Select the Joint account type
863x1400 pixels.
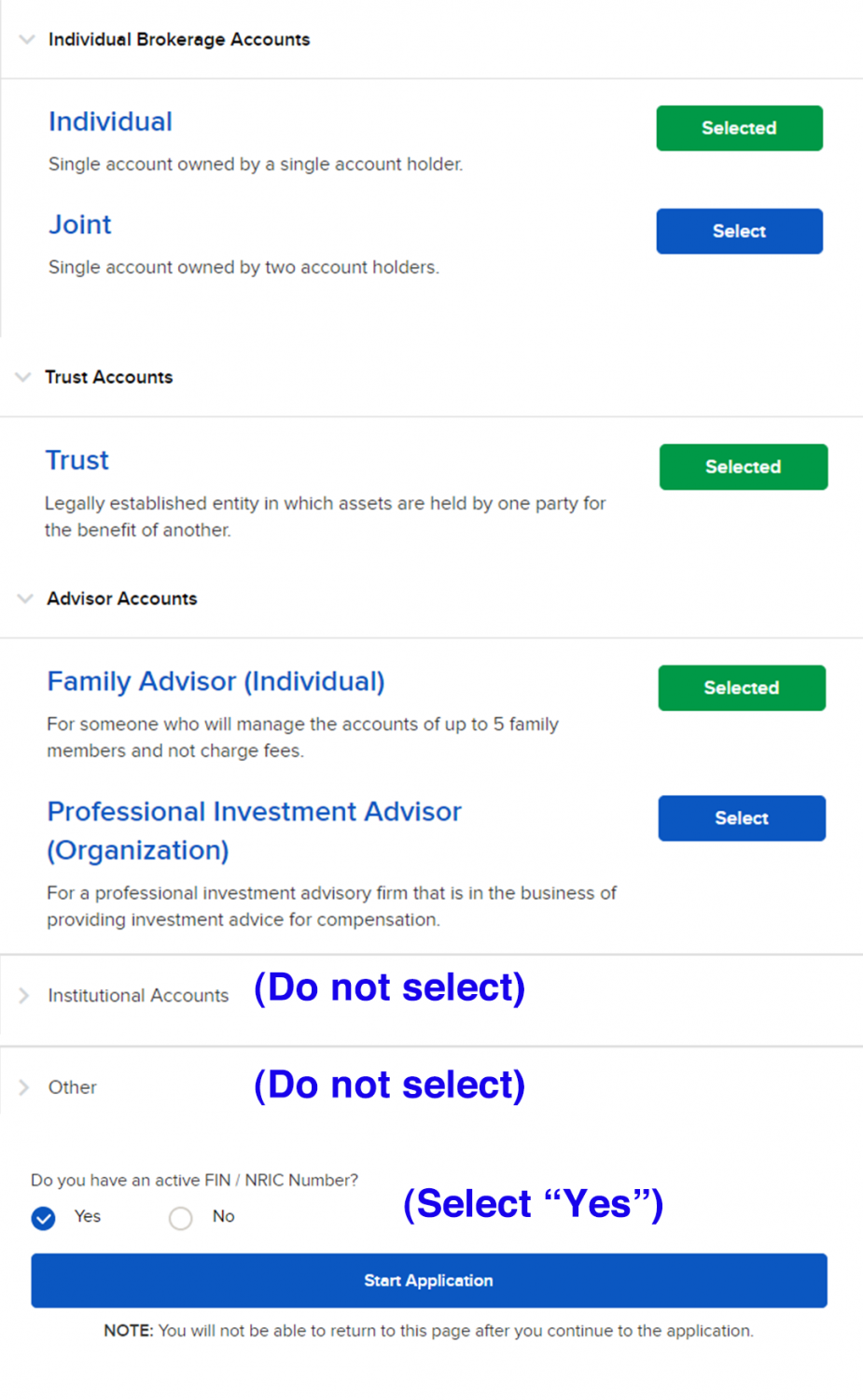[739, 231]
